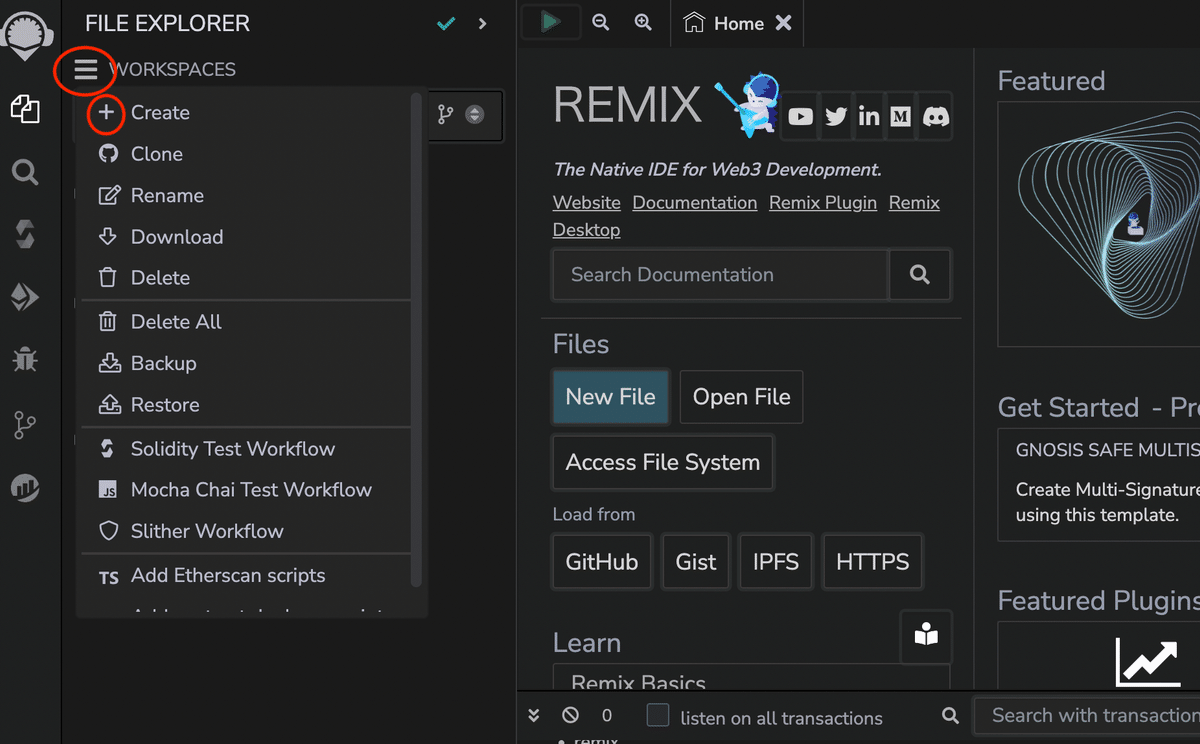Open Remix YouTube channel icon

[x=801, y=117]
